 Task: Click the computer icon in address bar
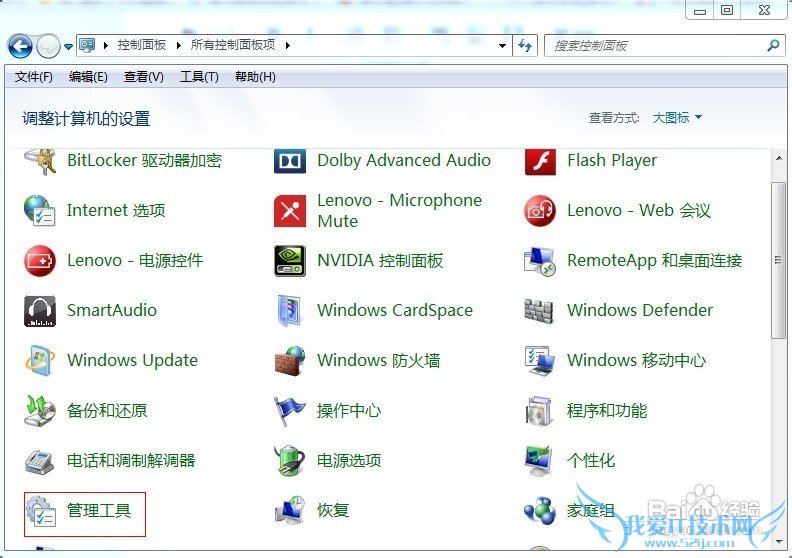click(87, 45)
